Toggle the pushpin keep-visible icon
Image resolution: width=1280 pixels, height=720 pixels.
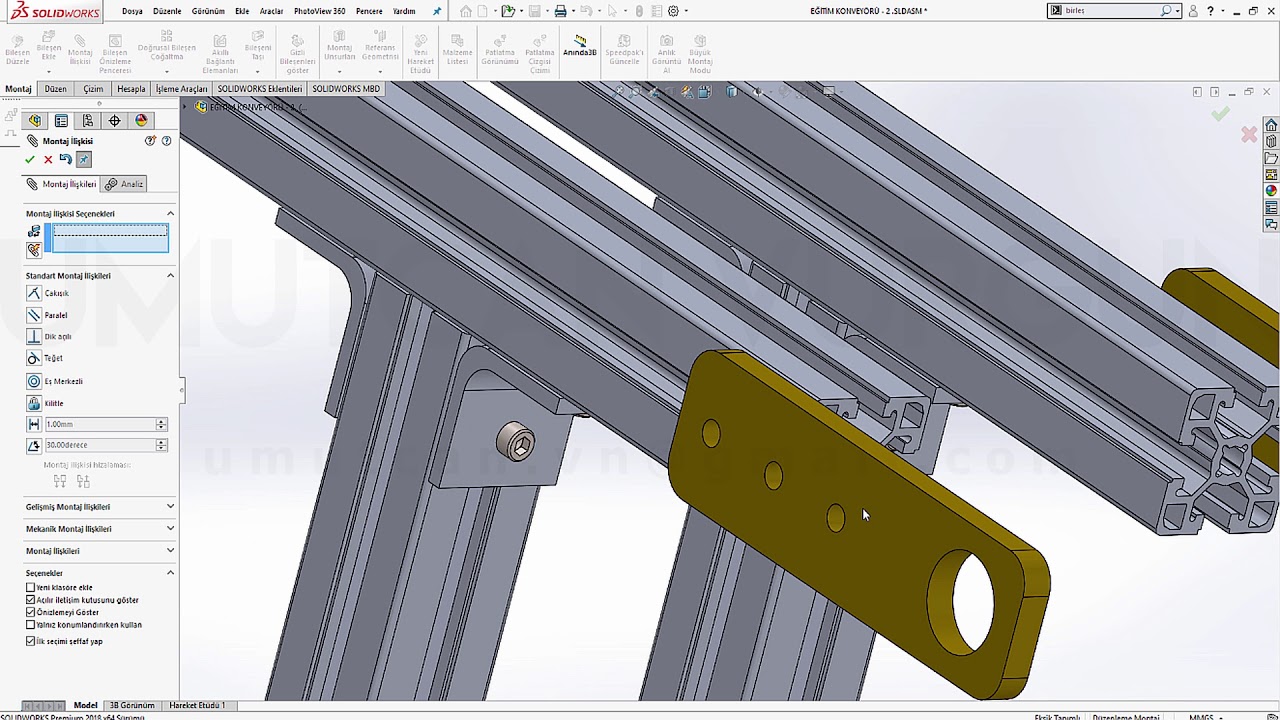click(84, 160)
